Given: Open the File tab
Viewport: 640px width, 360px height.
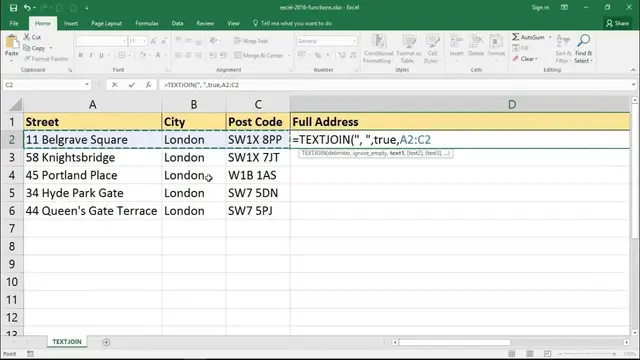Looking at the screenshot, I should point(14,23).
